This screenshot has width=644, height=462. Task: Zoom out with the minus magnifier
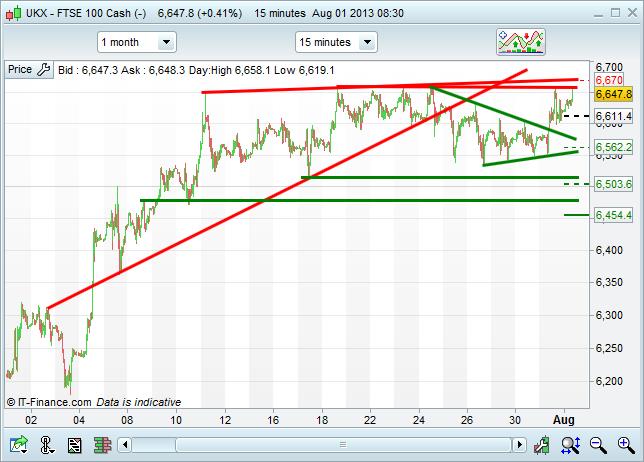point(598,445)
